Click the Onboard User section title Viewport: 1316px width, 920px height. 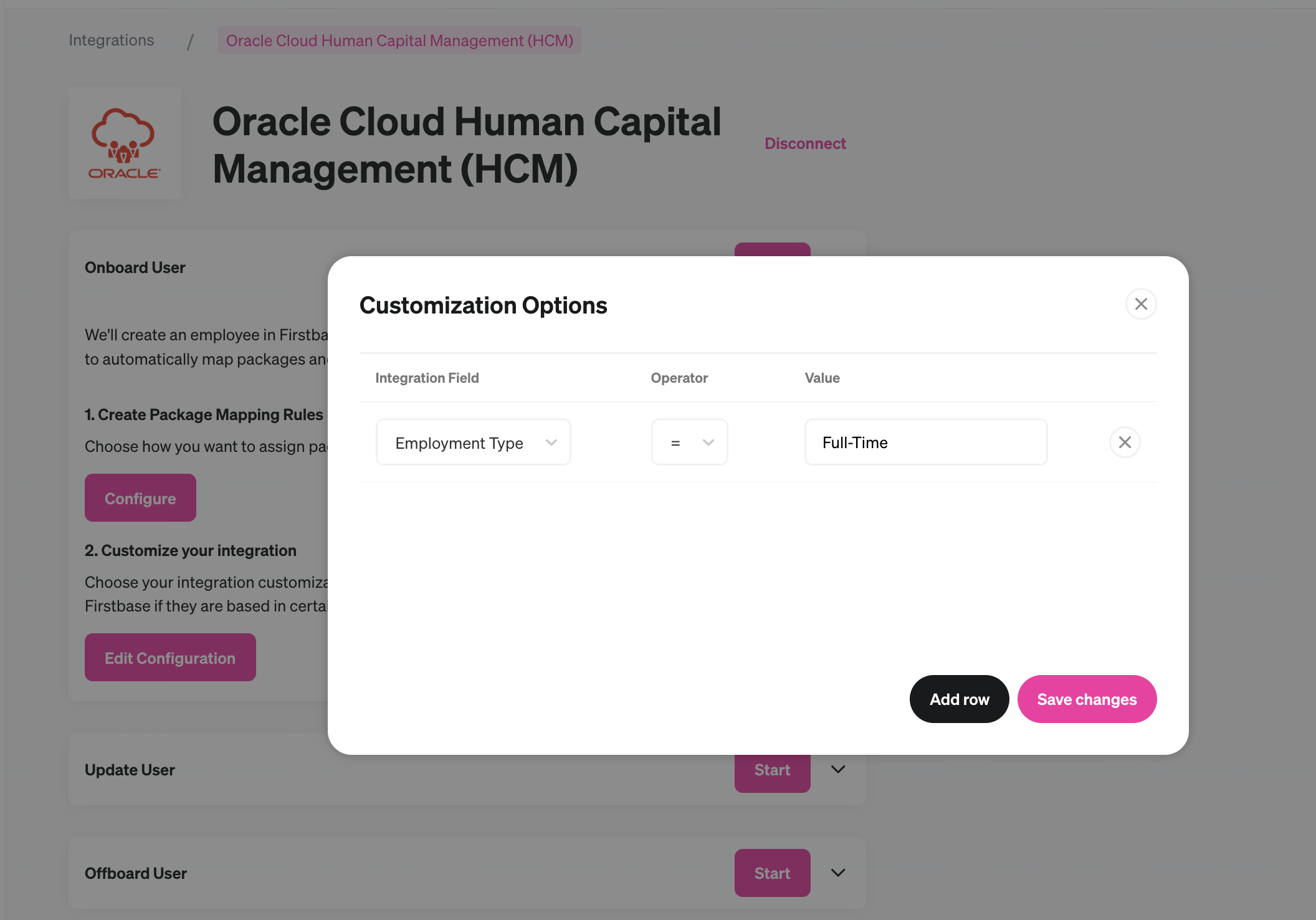click(x=135, y=267)
